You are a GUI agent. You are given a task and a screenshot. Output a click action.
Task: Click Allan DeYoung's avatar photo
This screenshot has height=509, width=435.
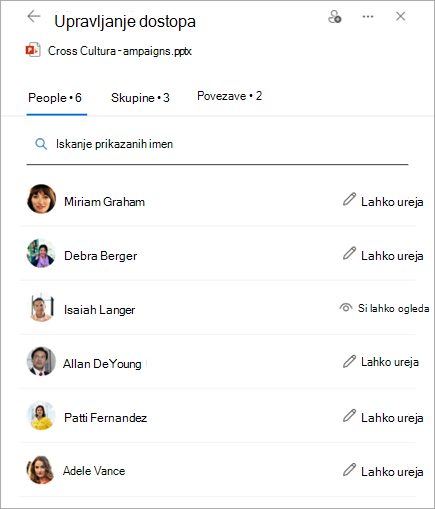pos(41,361)
